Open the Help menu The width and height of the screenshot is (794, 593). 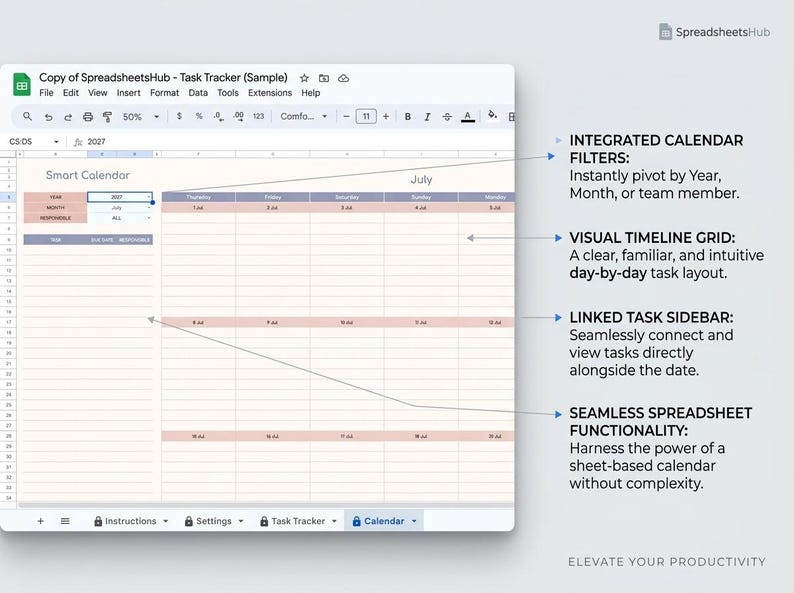click(x=310, y=93)
